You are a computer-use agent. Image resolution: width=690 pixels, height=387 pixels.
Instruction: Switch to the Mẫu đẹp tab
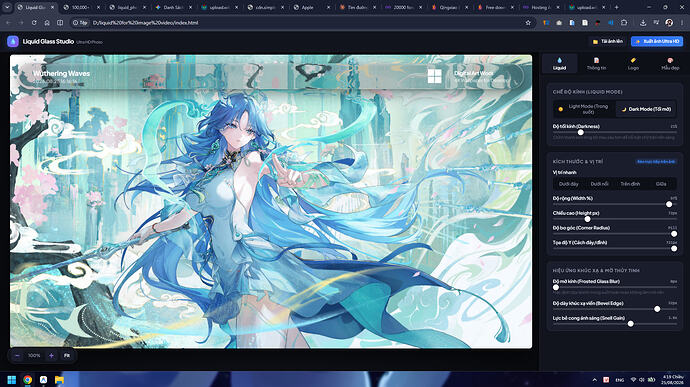pos(670,64)
